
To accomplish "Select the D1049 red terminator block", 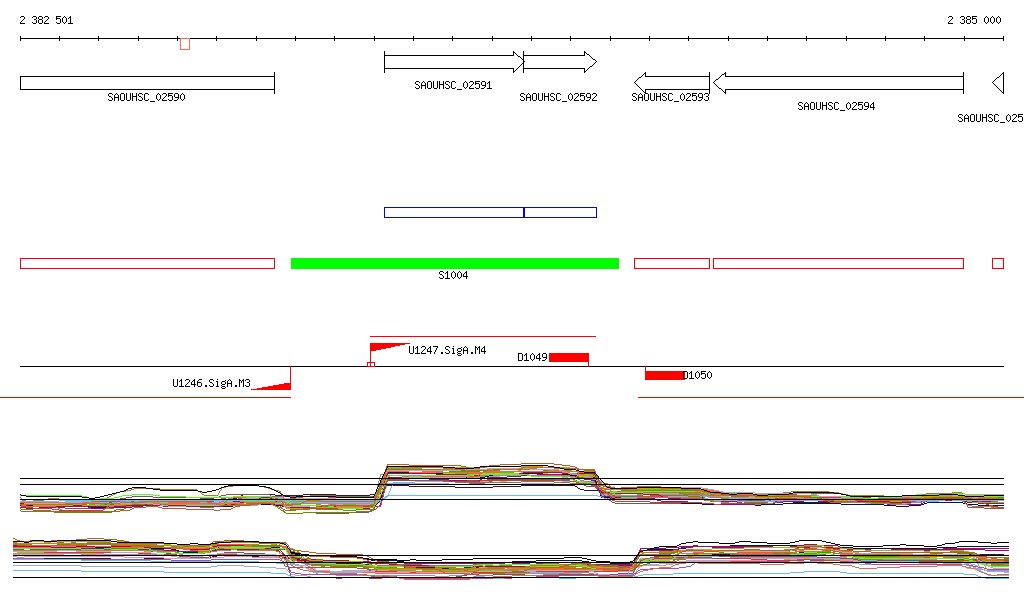I will tap(569, 358).
